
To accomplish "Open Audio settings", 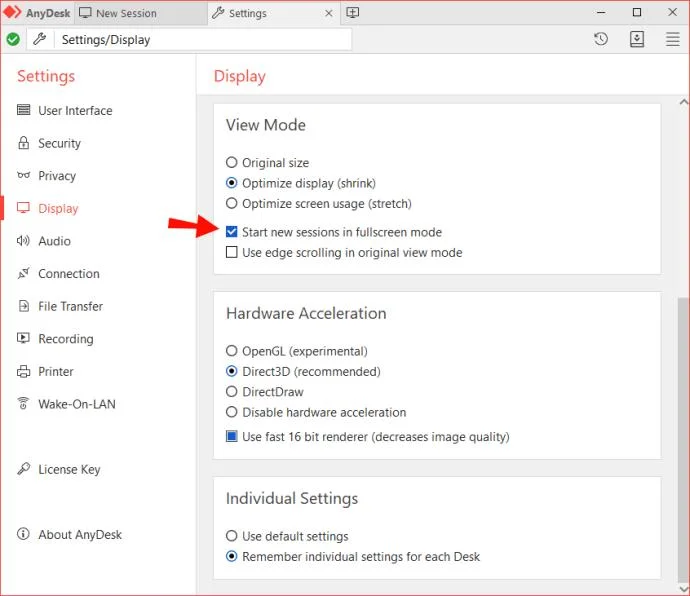I will (54, 241).
